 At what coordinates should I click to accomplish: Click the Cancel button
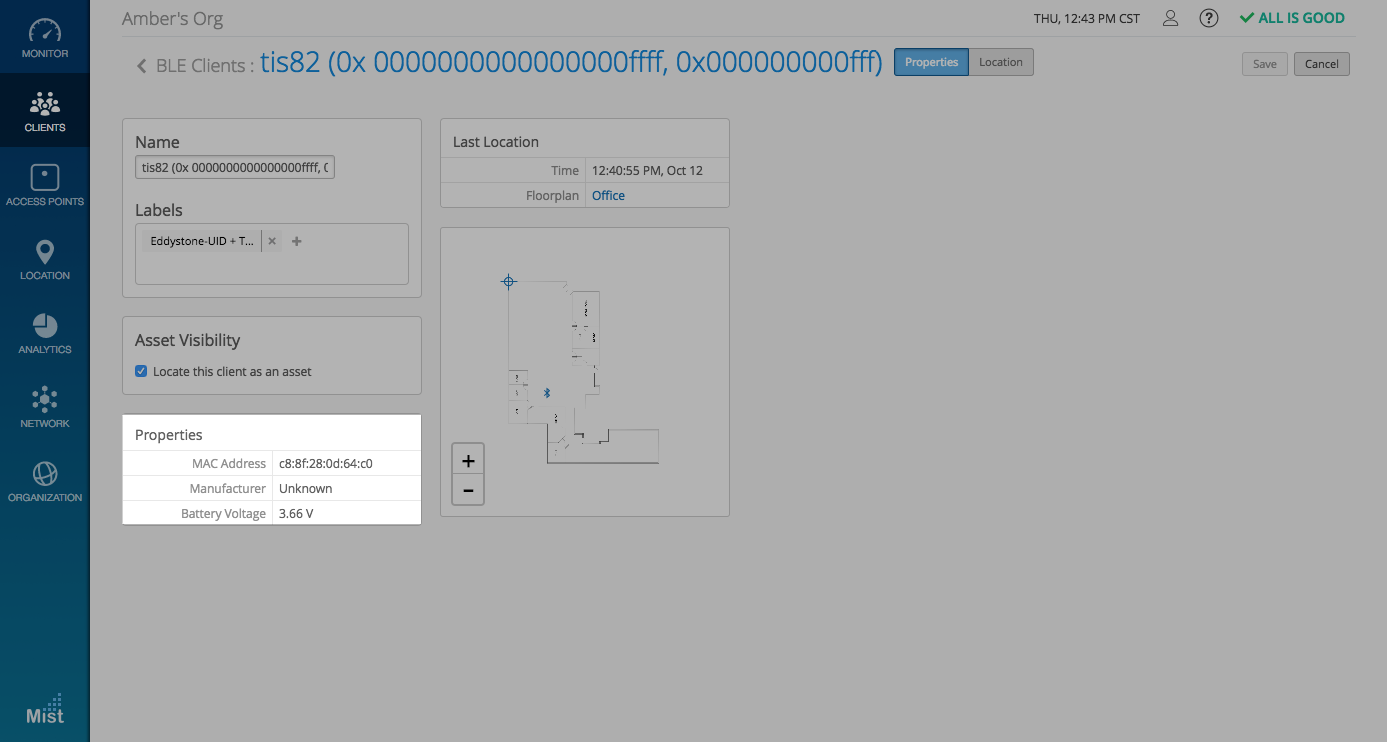click(1321, 64)
